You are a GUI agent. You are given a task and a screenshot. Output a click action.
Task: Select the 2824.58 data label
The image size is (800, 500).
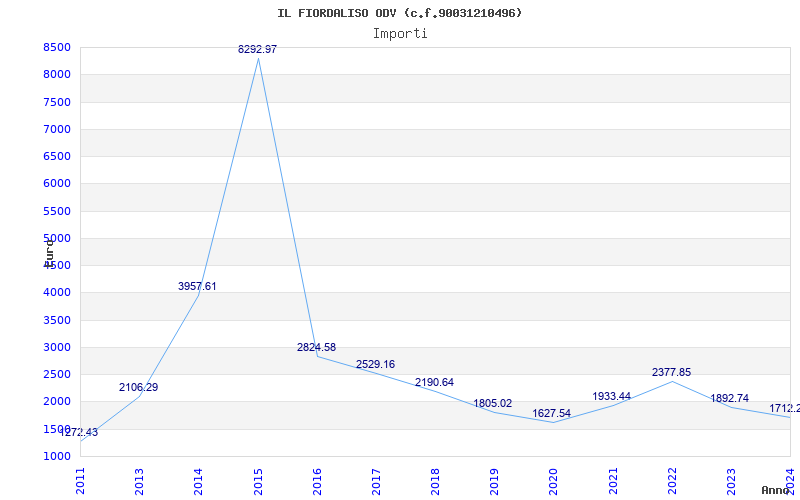point(316,347)
